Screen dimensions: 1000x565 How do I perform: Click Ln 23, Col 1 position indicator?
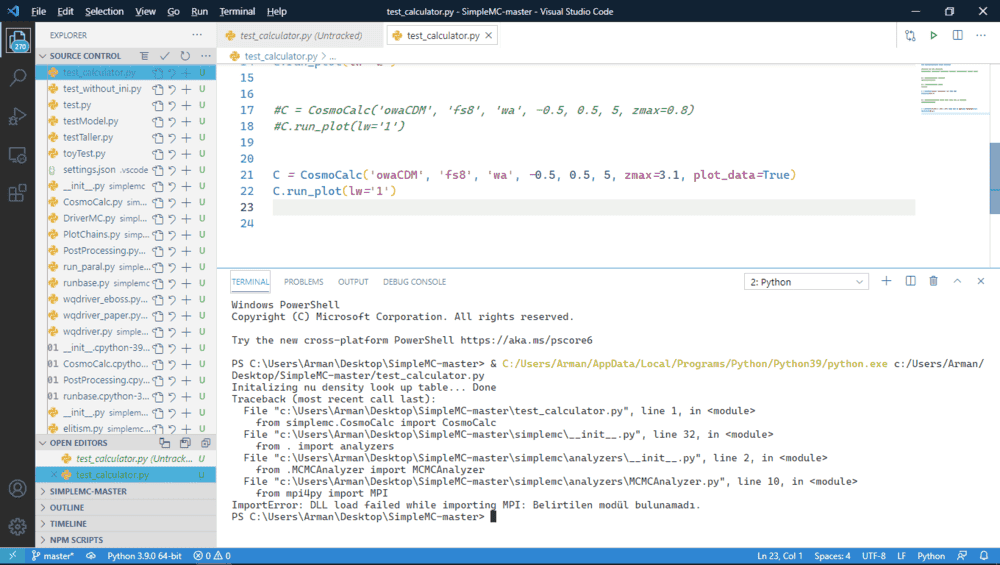779,556
